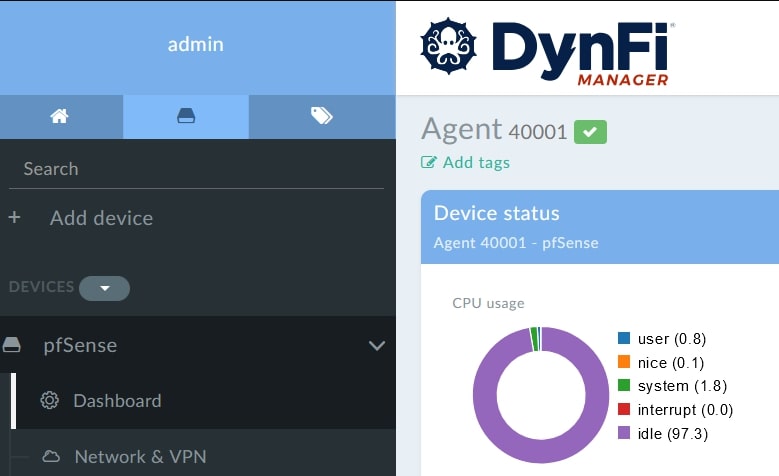The width and height of the screenshot is (779, 476).
Task: Click the 'Agent 40001' page heading
Action: 494,130
